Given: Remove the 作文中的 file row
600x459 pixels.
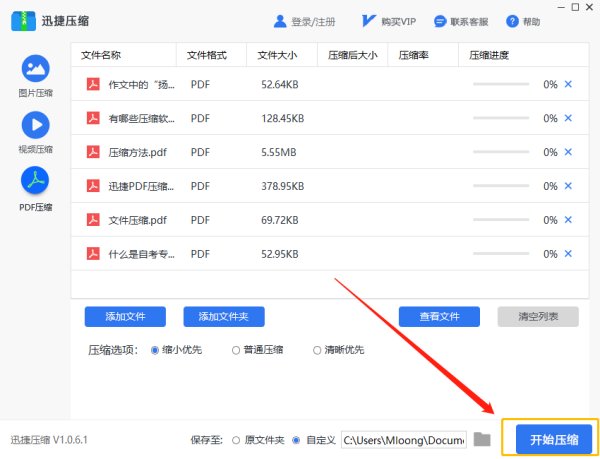Looking at the screenshot, I should click(568, 84).
